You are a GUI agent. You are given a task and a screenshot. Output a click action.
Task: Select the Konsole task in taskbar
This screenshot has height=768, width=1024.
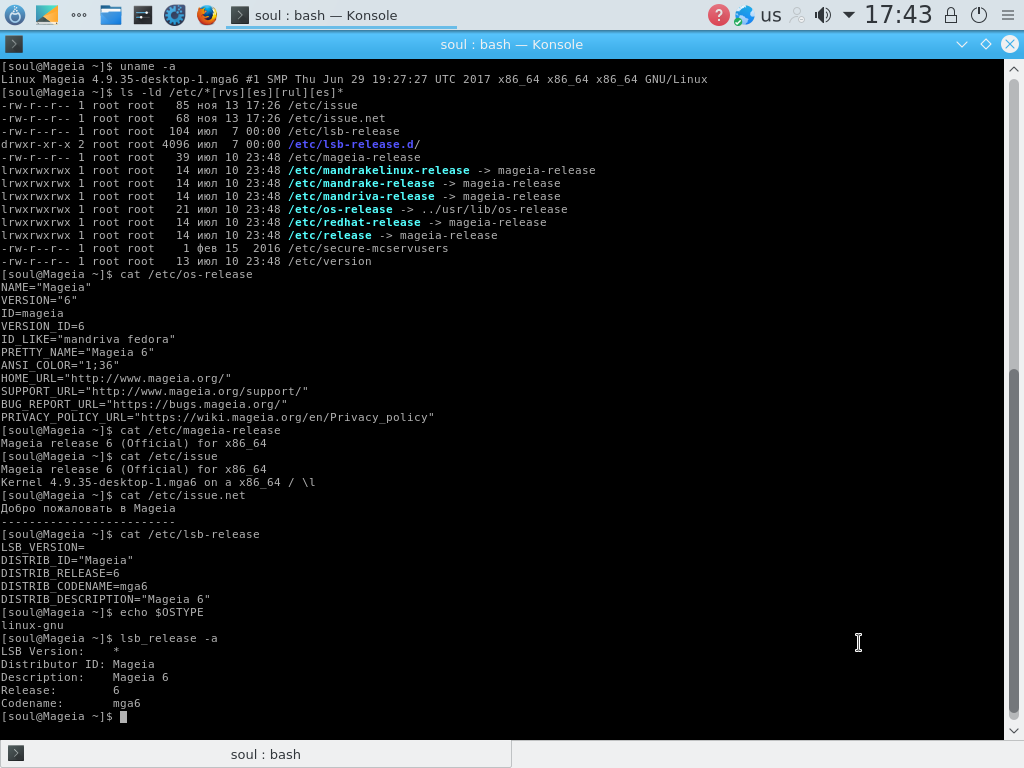tap(341, 15)
